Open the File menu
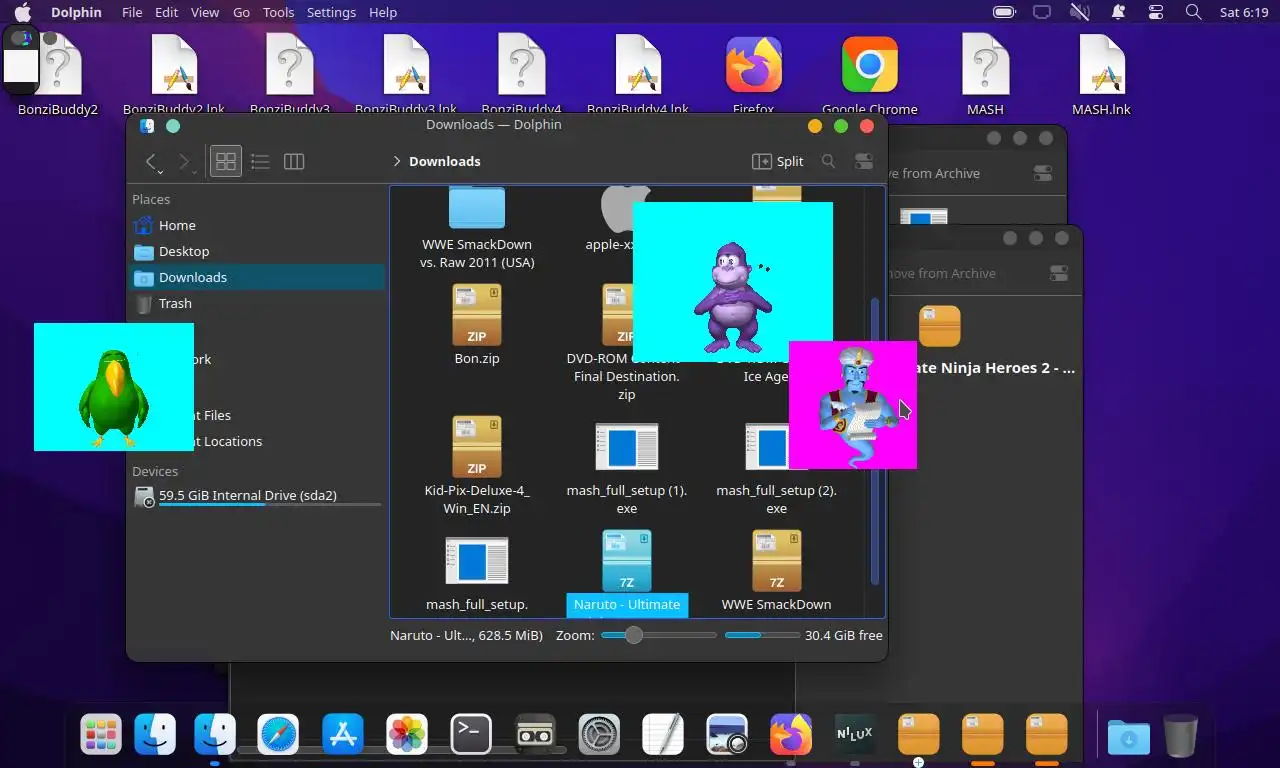Screen dimensions: 1280x768 pyautogui.click(x=132, y=12)
